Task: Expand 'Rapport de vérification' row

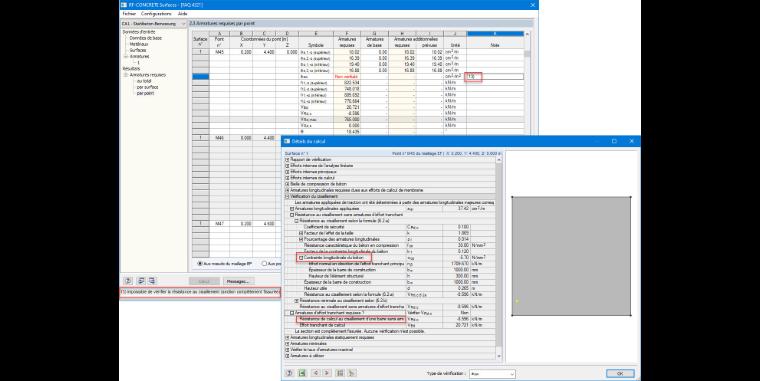Action: [287, 159]
